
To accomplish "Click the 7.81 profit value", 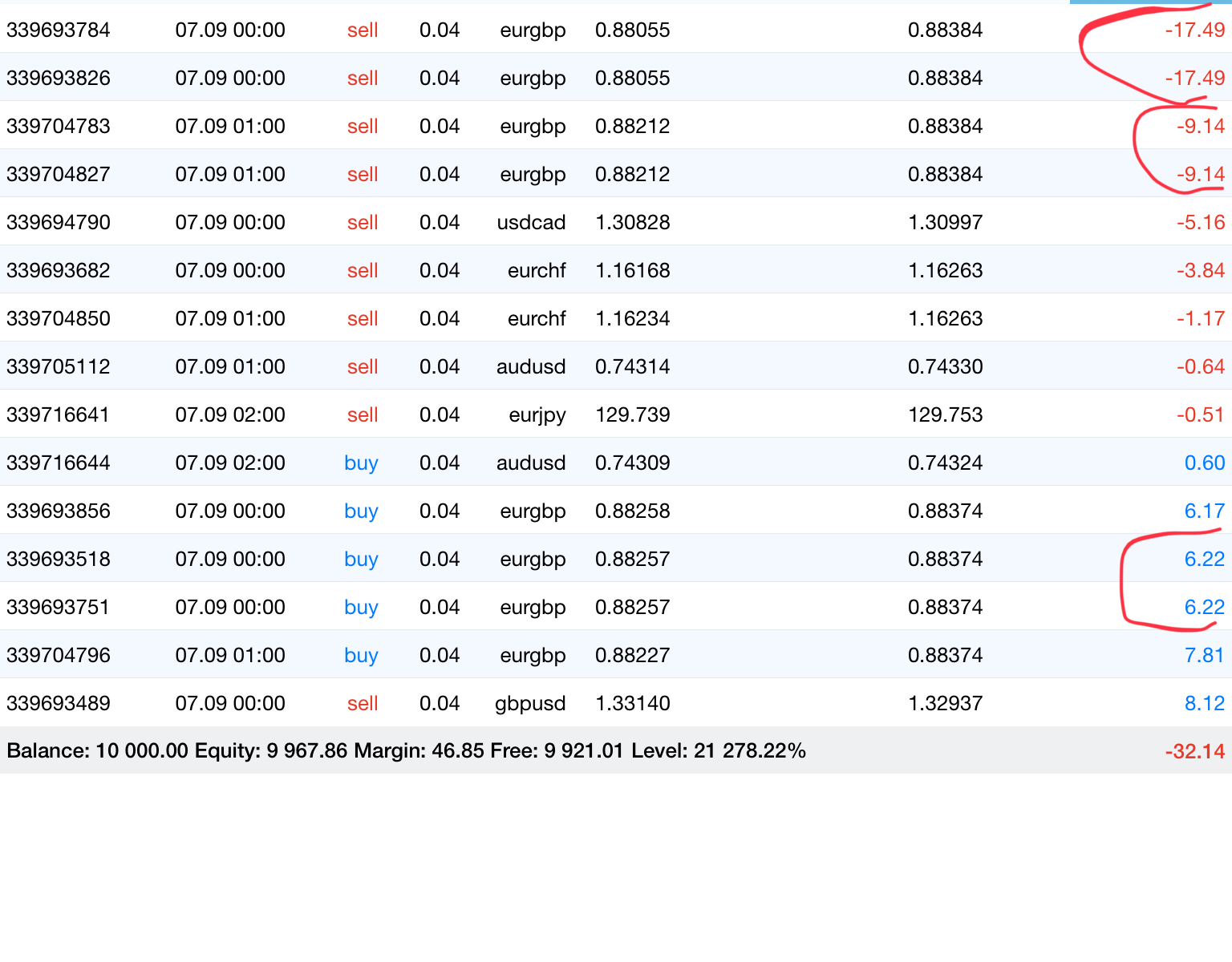I will tap(1204, 656).
